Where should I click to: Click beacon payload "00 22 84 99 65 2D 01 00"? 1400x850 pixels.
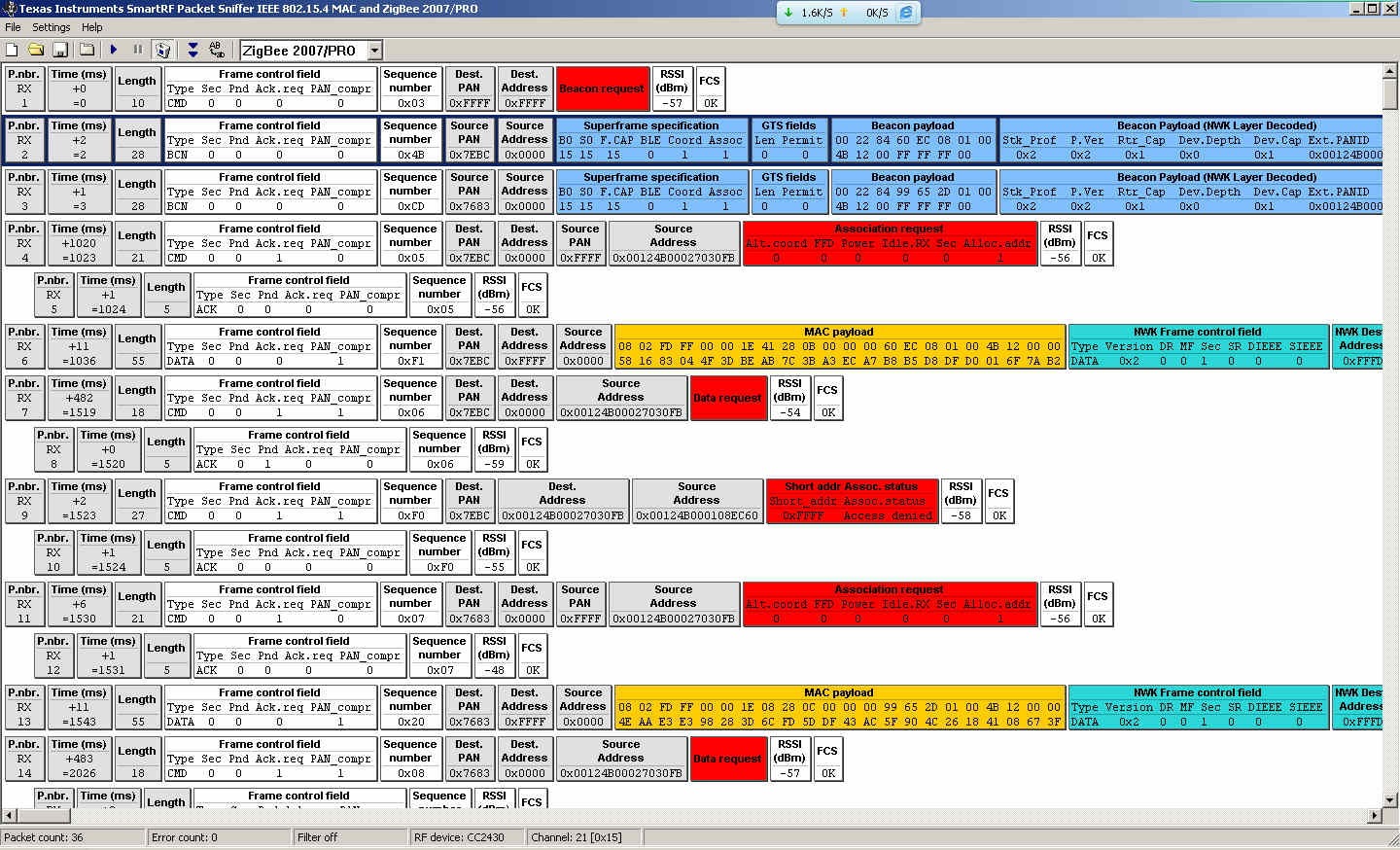913,192
